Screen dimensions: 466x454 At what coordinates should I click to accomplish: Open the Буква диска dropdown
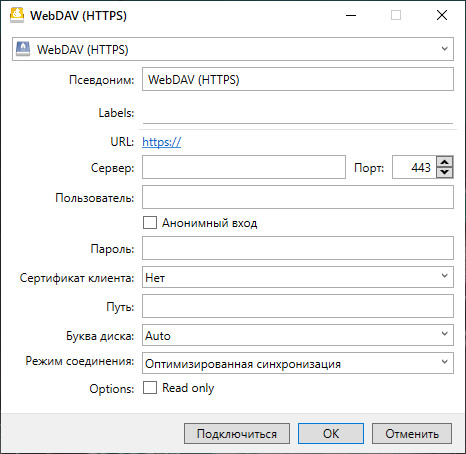click(x=298, y=335)
